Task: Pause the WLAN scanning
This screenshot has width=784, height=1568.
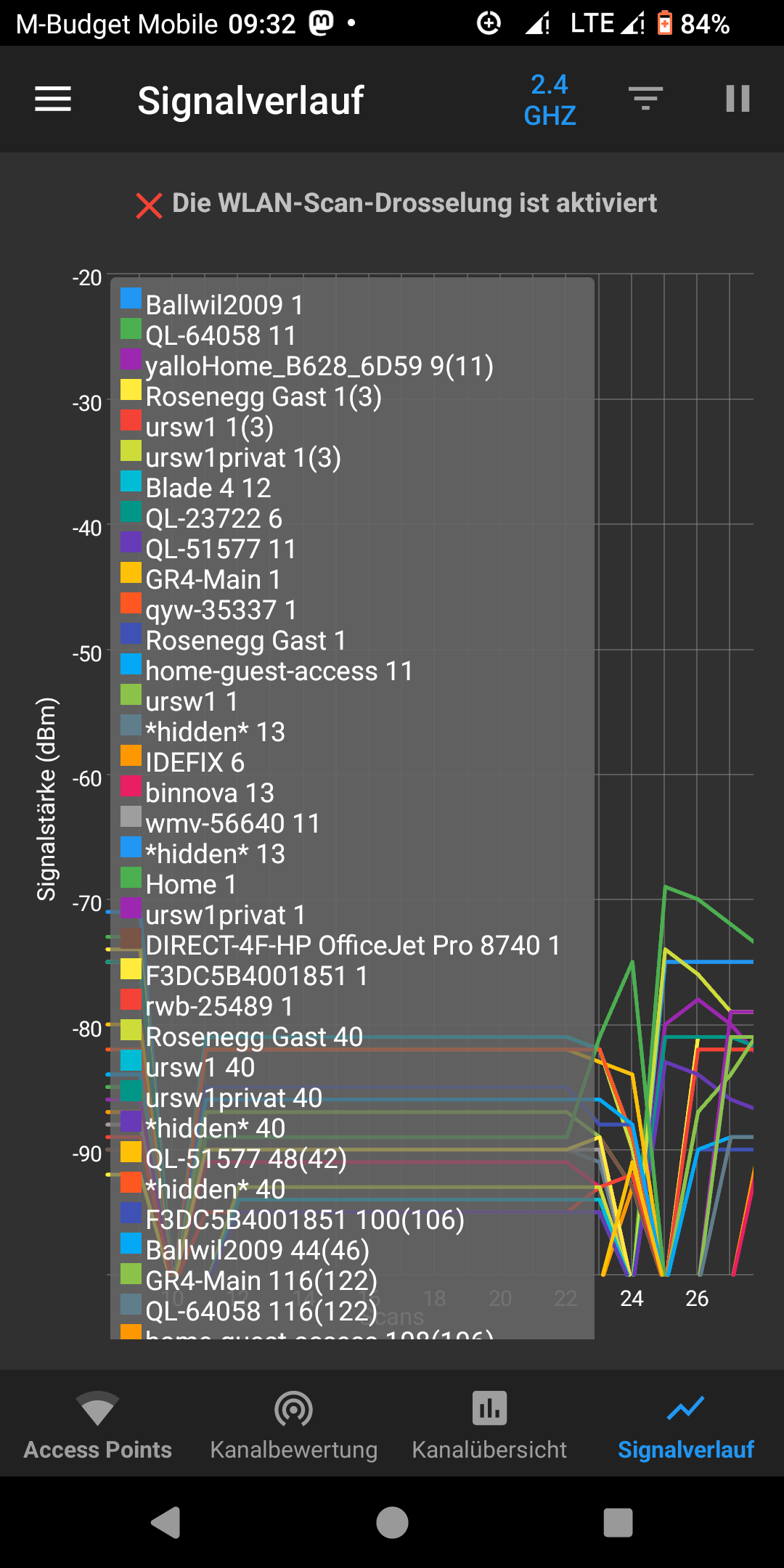Action: (738, 99)
